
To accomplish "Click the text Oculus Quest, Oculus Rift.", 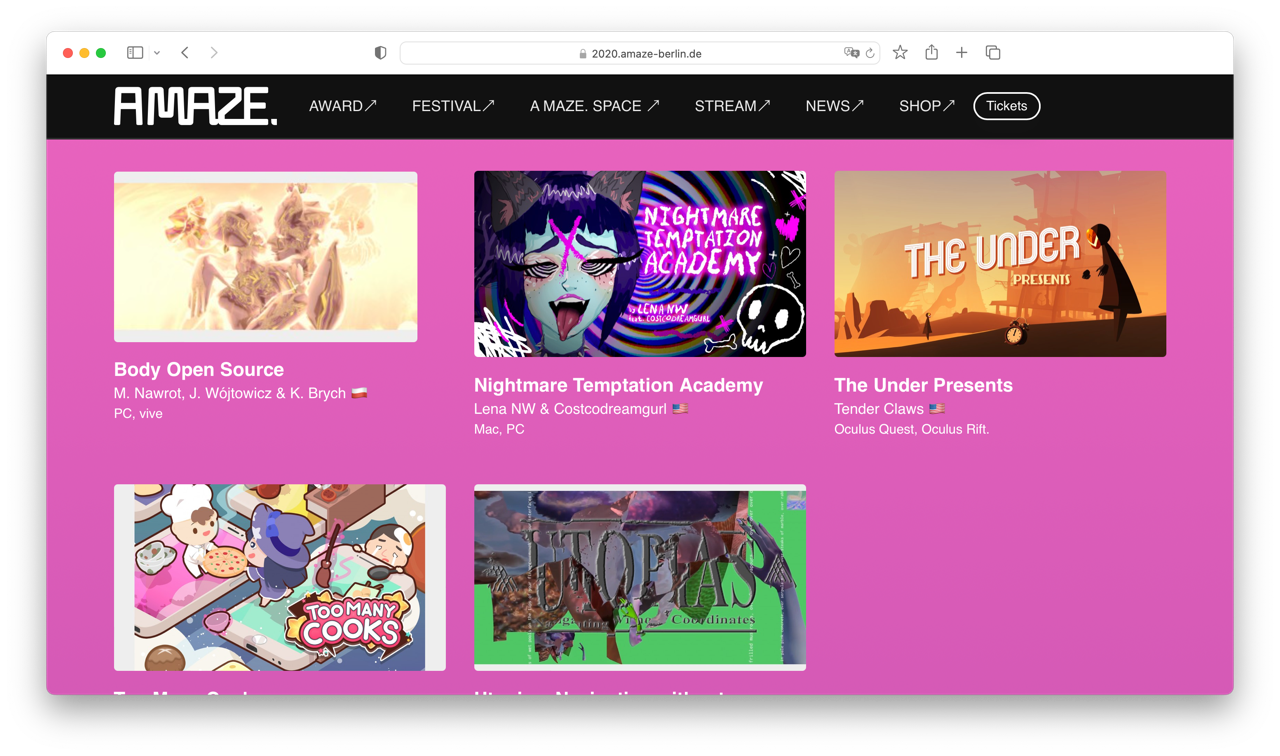I will (x=912, y=429).
